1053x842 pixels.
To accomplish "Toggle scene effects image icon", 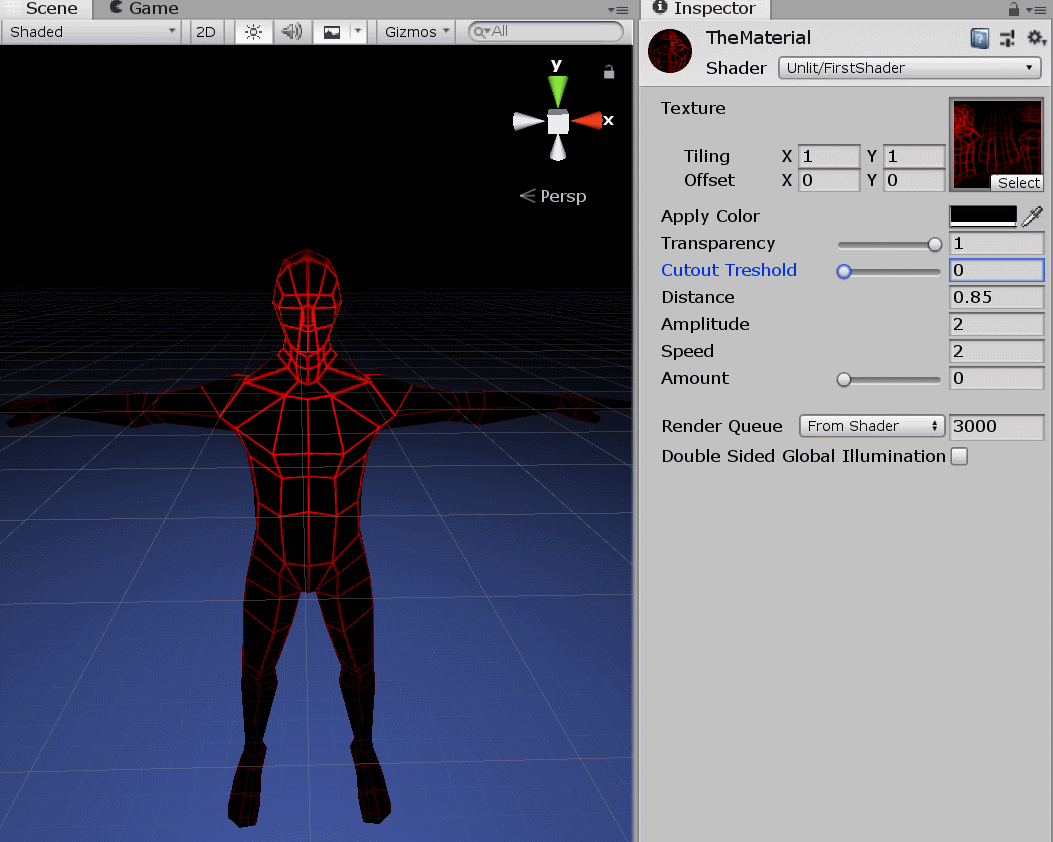I will tap(332, 32).
